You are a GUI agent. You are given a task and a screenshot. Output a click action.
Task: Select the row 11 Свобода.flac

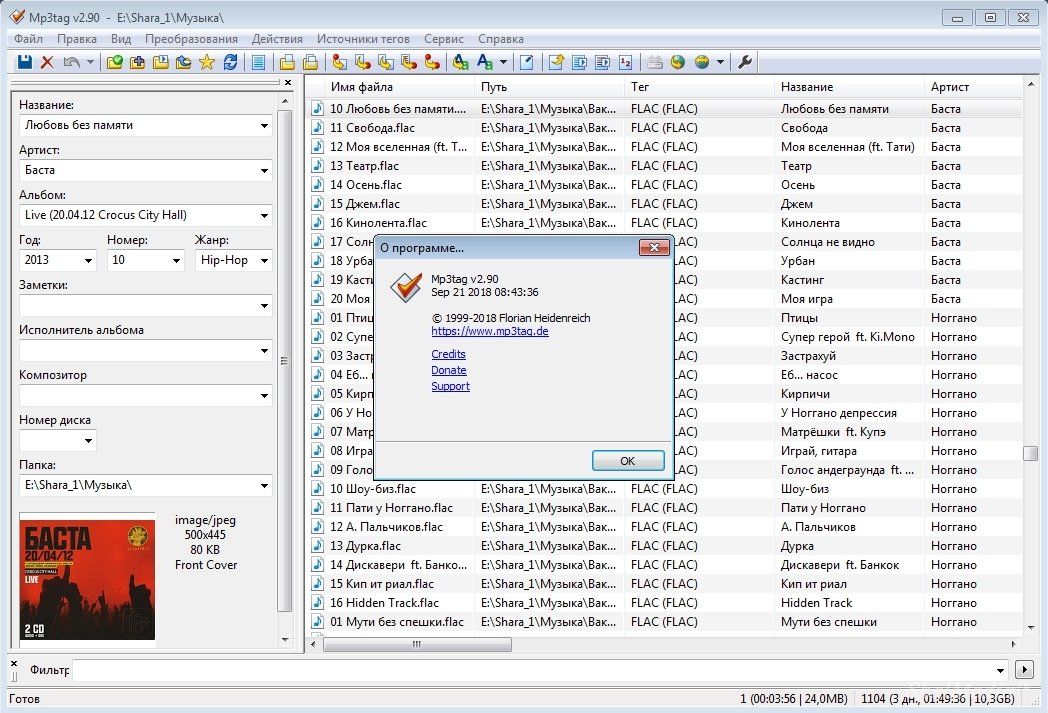665,128
